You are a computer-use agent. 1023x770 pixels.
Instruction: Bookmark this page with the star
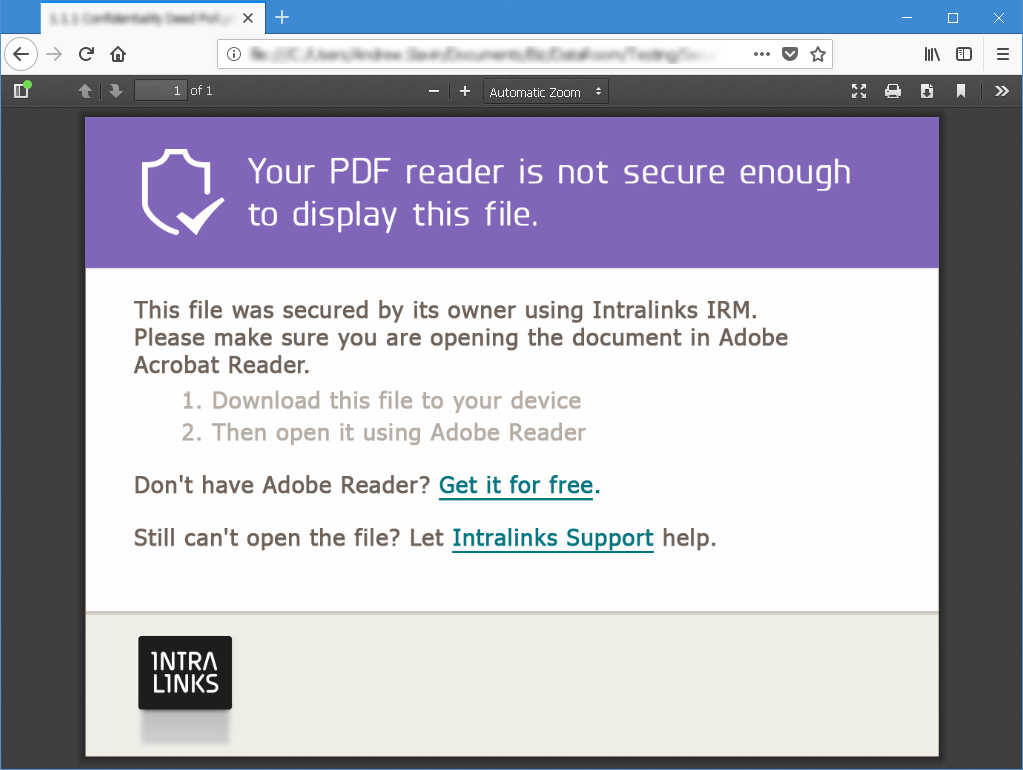[x=817, y=54]
